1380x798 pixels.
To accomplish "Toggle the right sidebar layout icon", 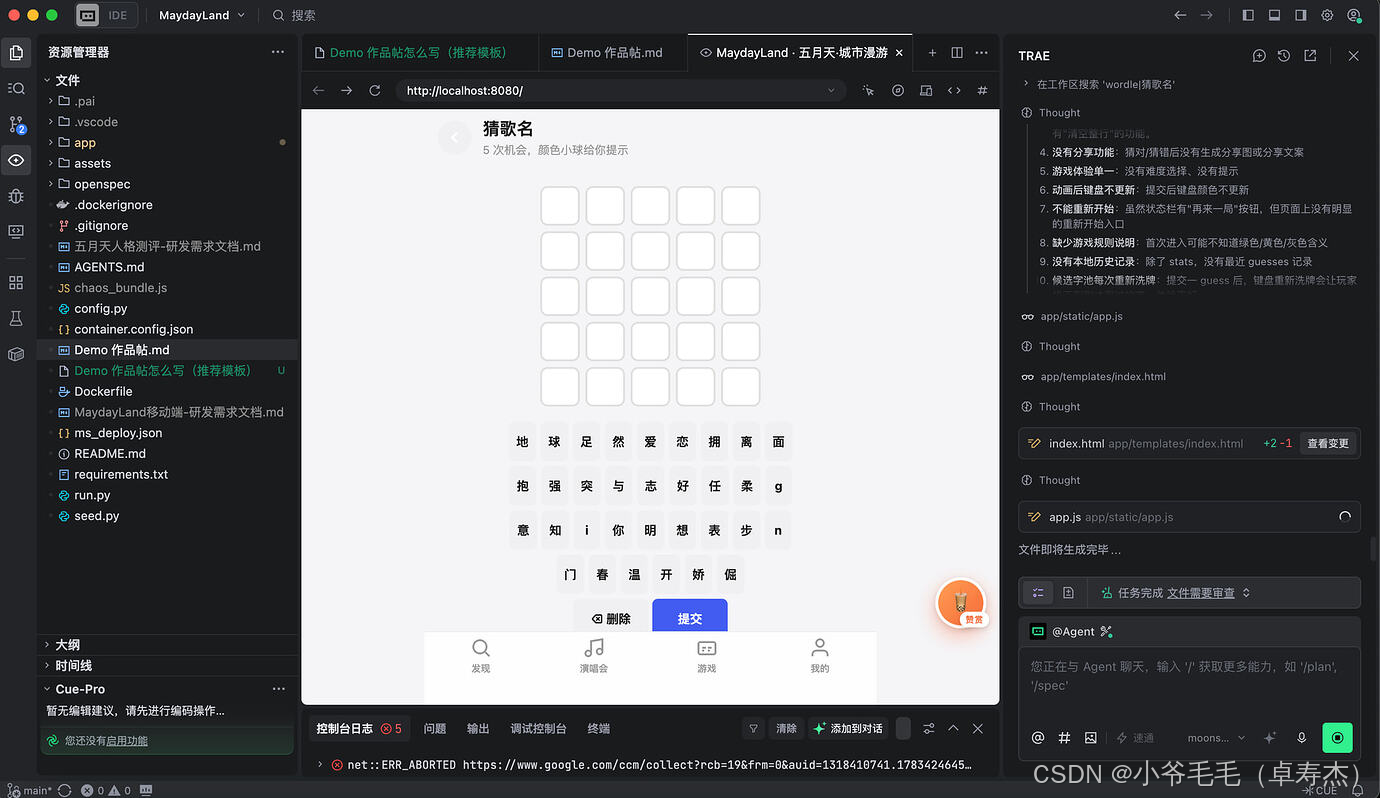I will tap(1301, 15).
